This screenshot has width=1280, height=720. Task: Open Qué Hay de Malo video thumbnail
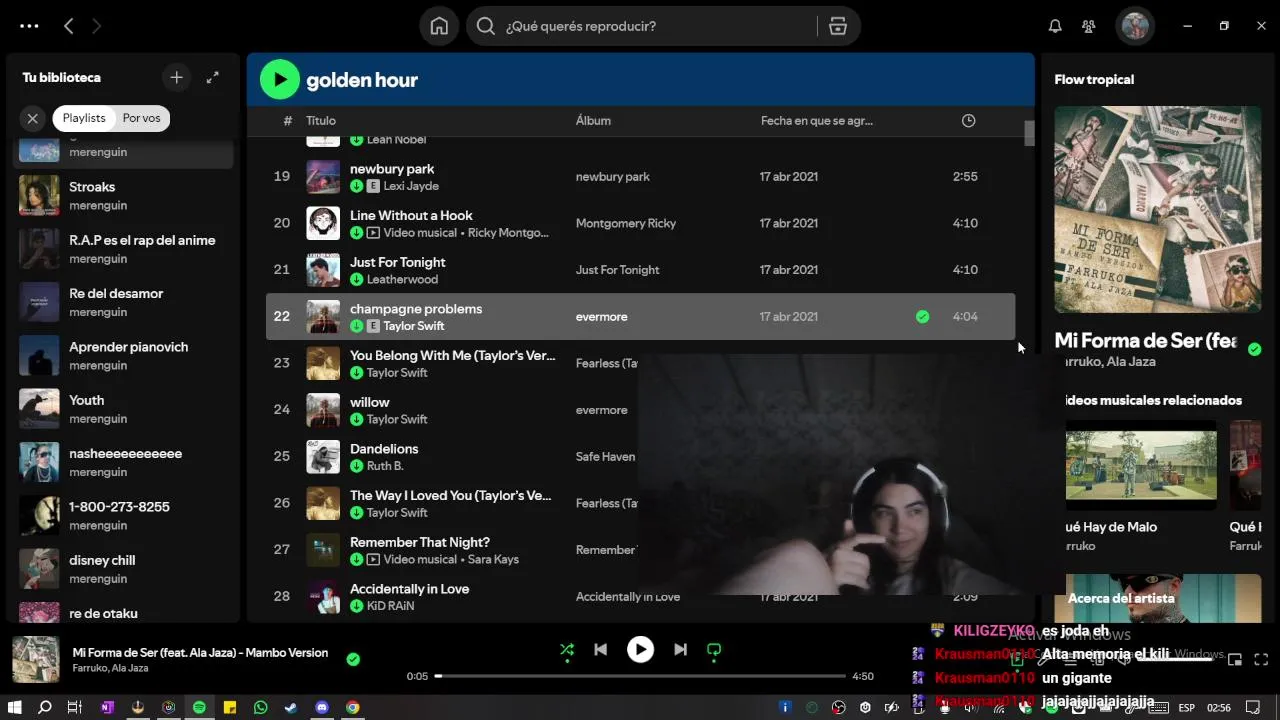tap(1141, 465)
